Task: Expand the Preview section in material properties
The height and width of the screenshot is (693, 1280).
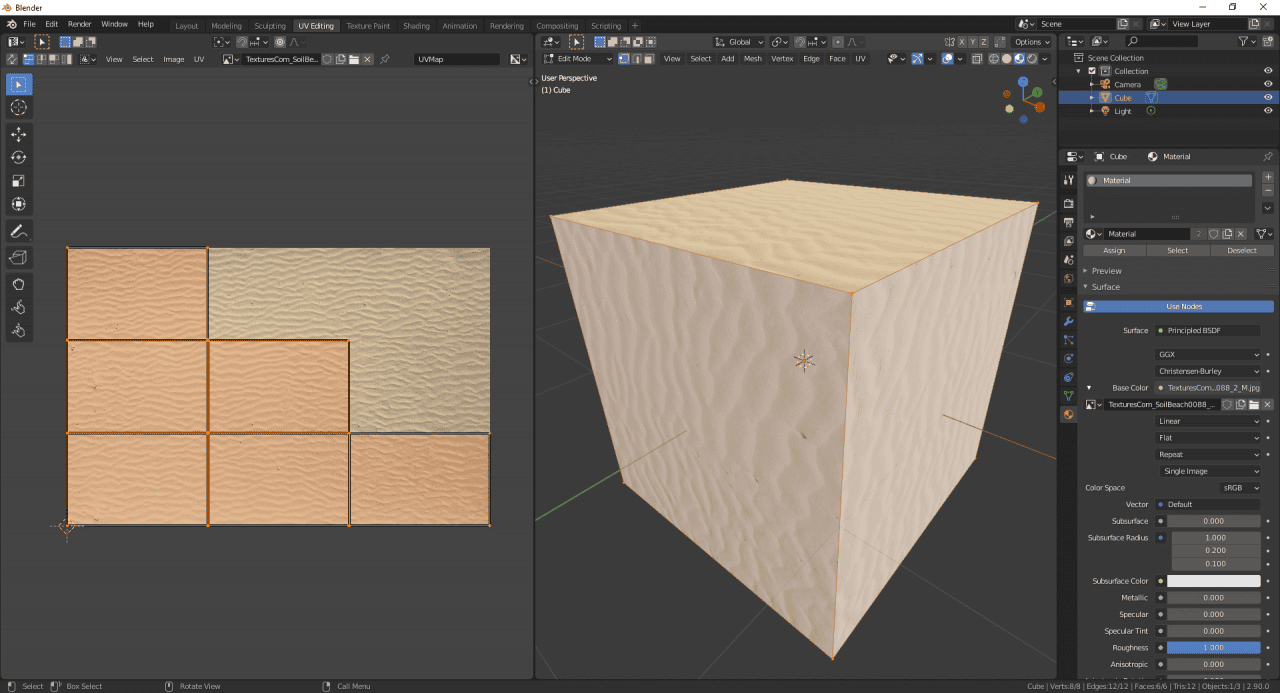Action: (x=1104, y=270)
